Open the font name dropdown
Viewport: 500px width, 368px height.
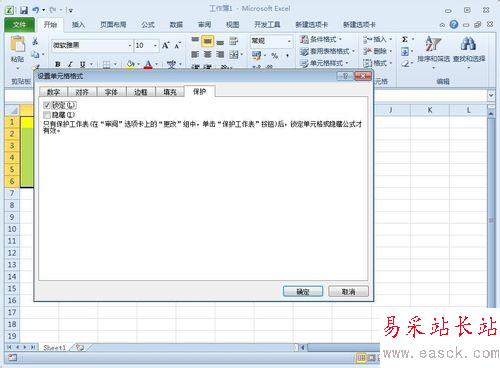pos(130,45)
